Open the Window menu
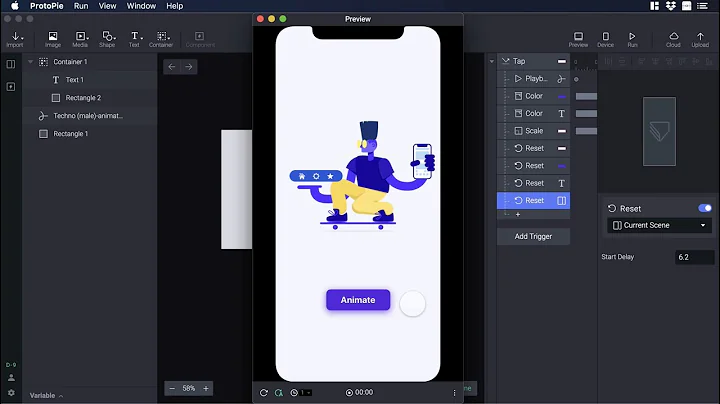This screenshot has width=720, height=404. click(141, 6)
